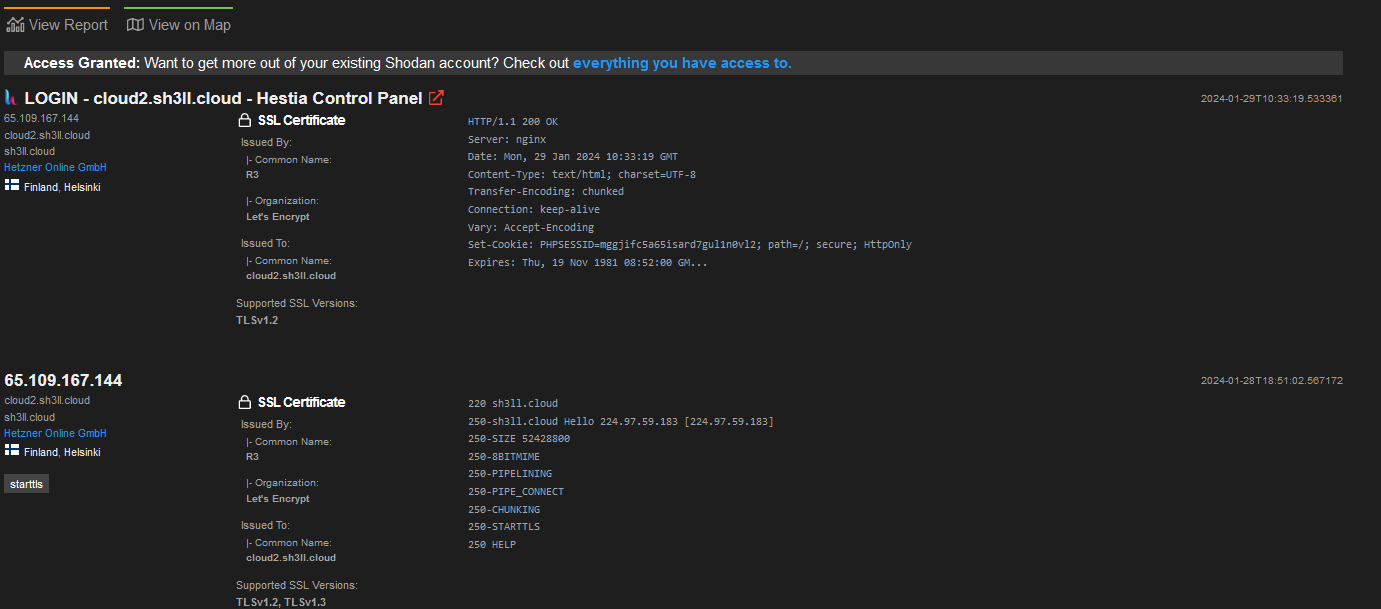Click first result's 'Let's Encrypt' organization
This screenshot has height=609, width=1381.
pyautogui.click(x=278, y=216)
